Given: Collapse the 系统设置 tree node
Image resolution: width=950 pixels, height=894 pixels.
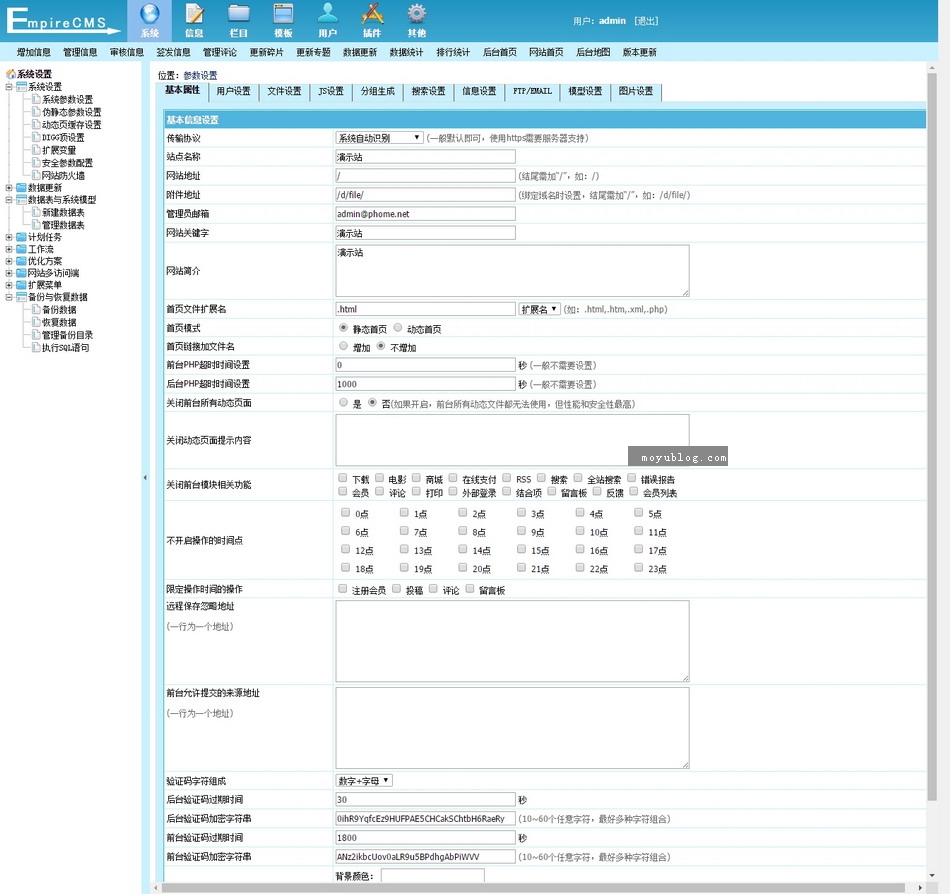Looking at the screenshot, I should (x=9, y=87).
